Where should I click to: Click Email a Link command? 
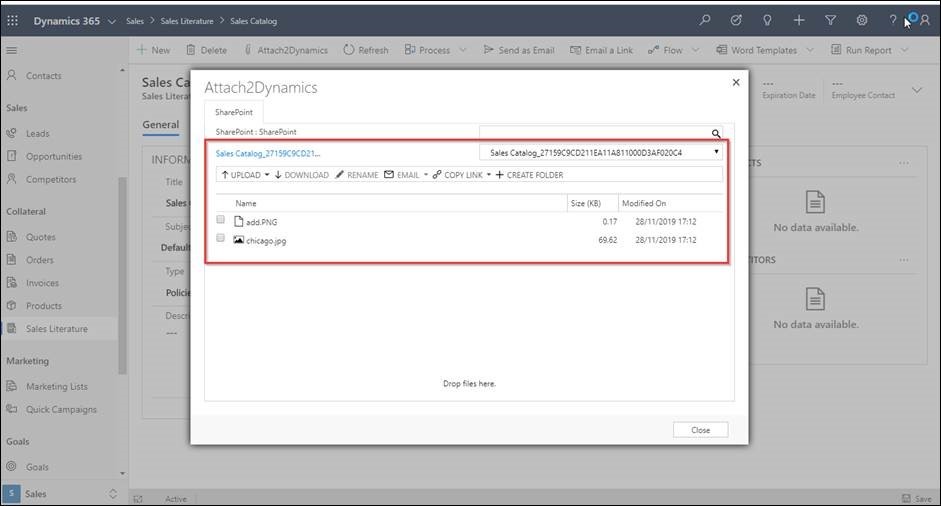[601, 50]
